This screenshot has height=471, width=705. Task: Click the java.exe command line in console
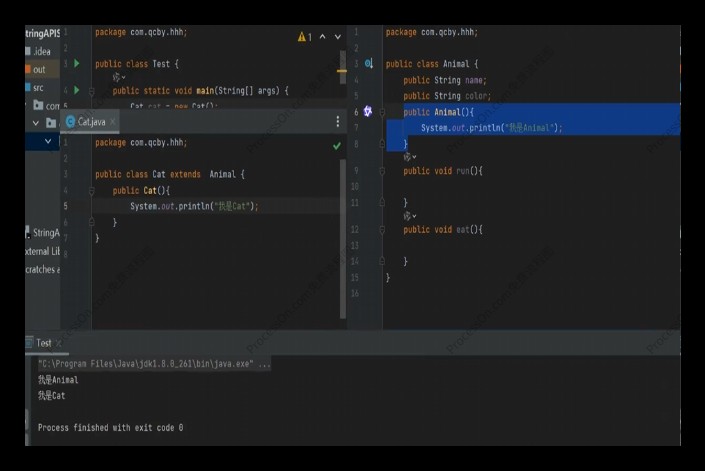point(154,364)
